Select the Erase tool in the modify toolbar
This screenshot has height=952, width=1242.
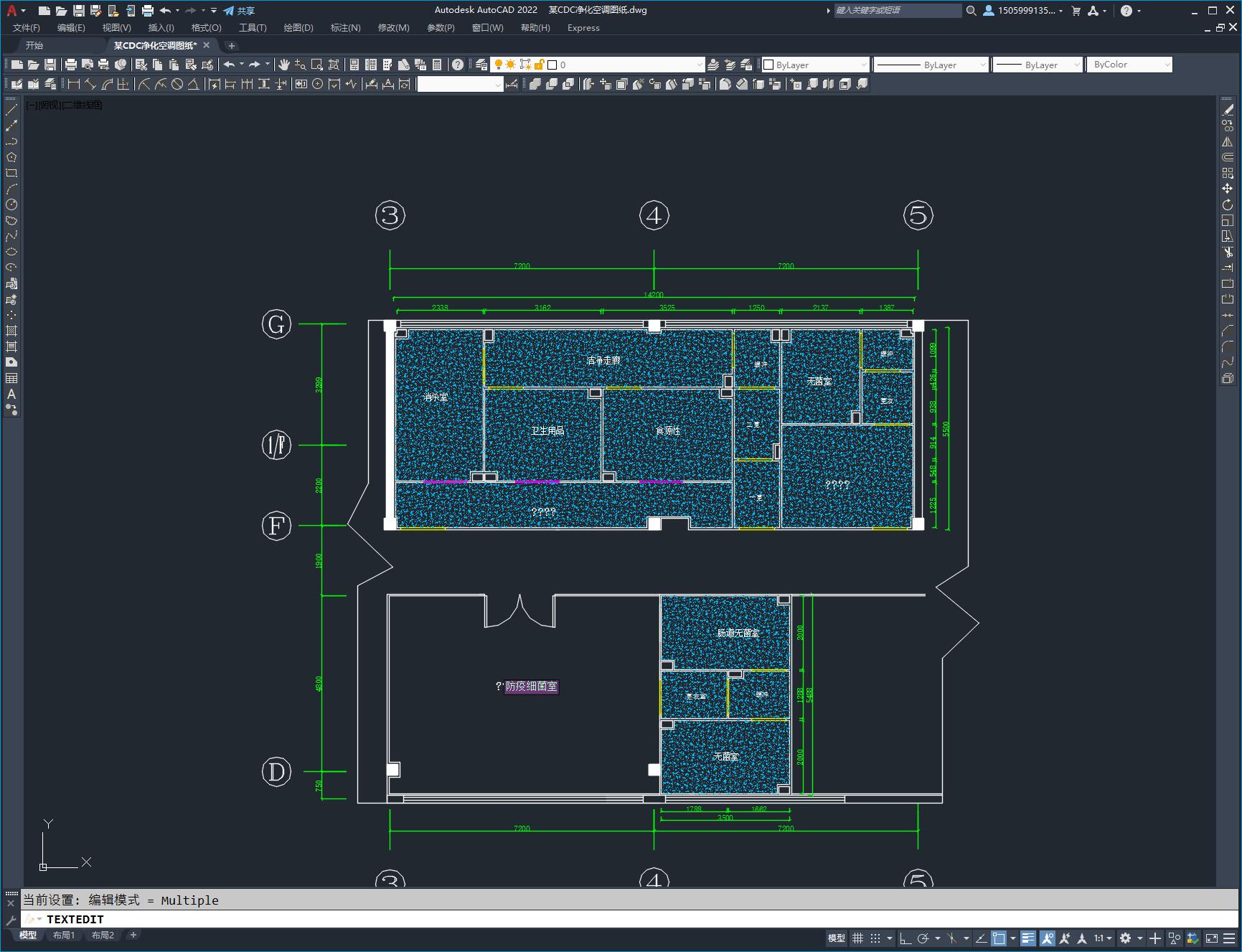(x=1228, y=110)
